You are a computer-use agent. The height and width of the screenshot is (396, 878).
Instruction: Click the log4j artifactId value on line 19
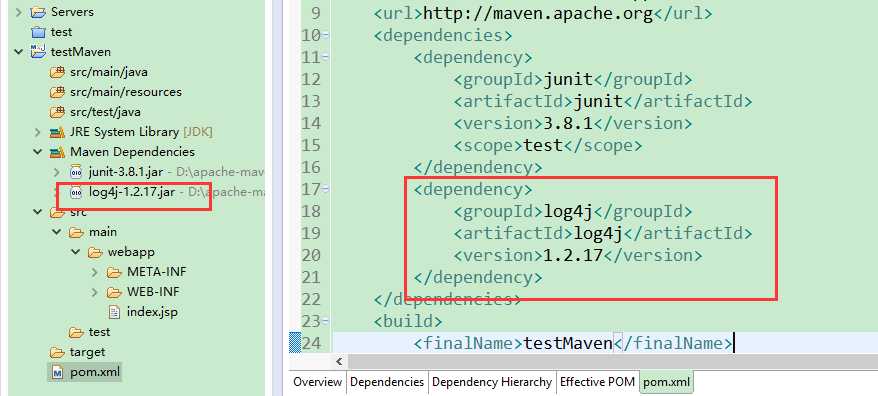tap(598, 234)
